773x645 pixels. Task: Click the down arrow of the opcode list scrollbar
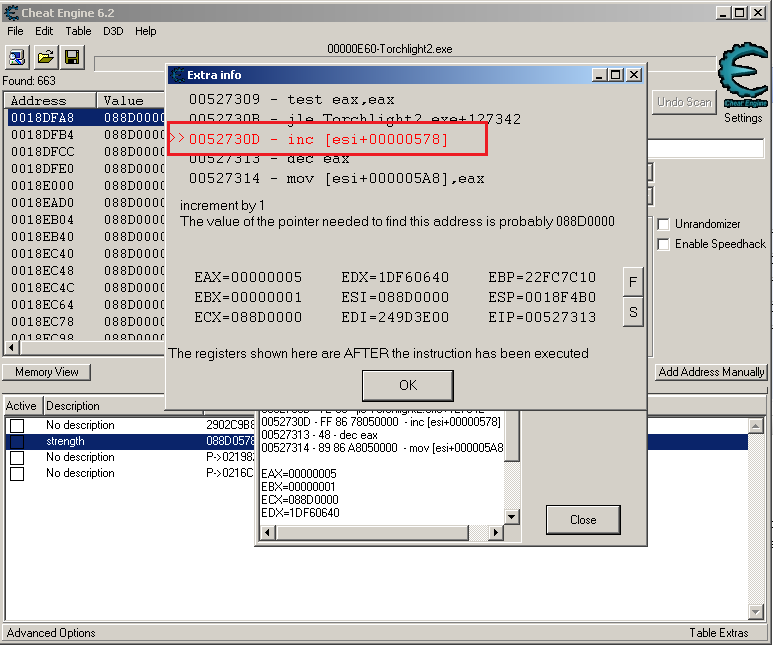(512, 517)
